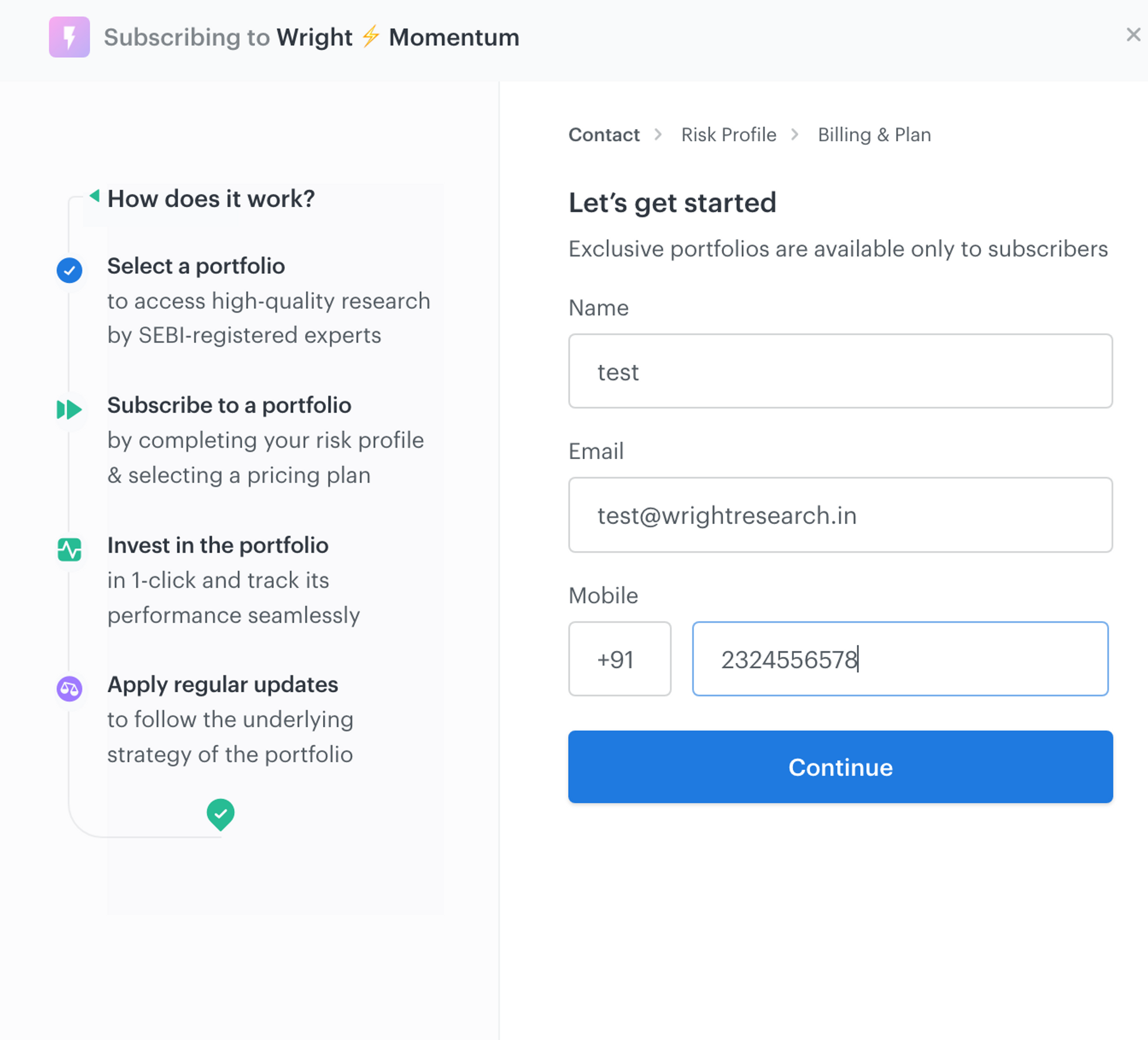Click the 'Subscribing to Wright Momentum' title text
The width and height of the screenshot is (1148, 1040).
point(312,37)
